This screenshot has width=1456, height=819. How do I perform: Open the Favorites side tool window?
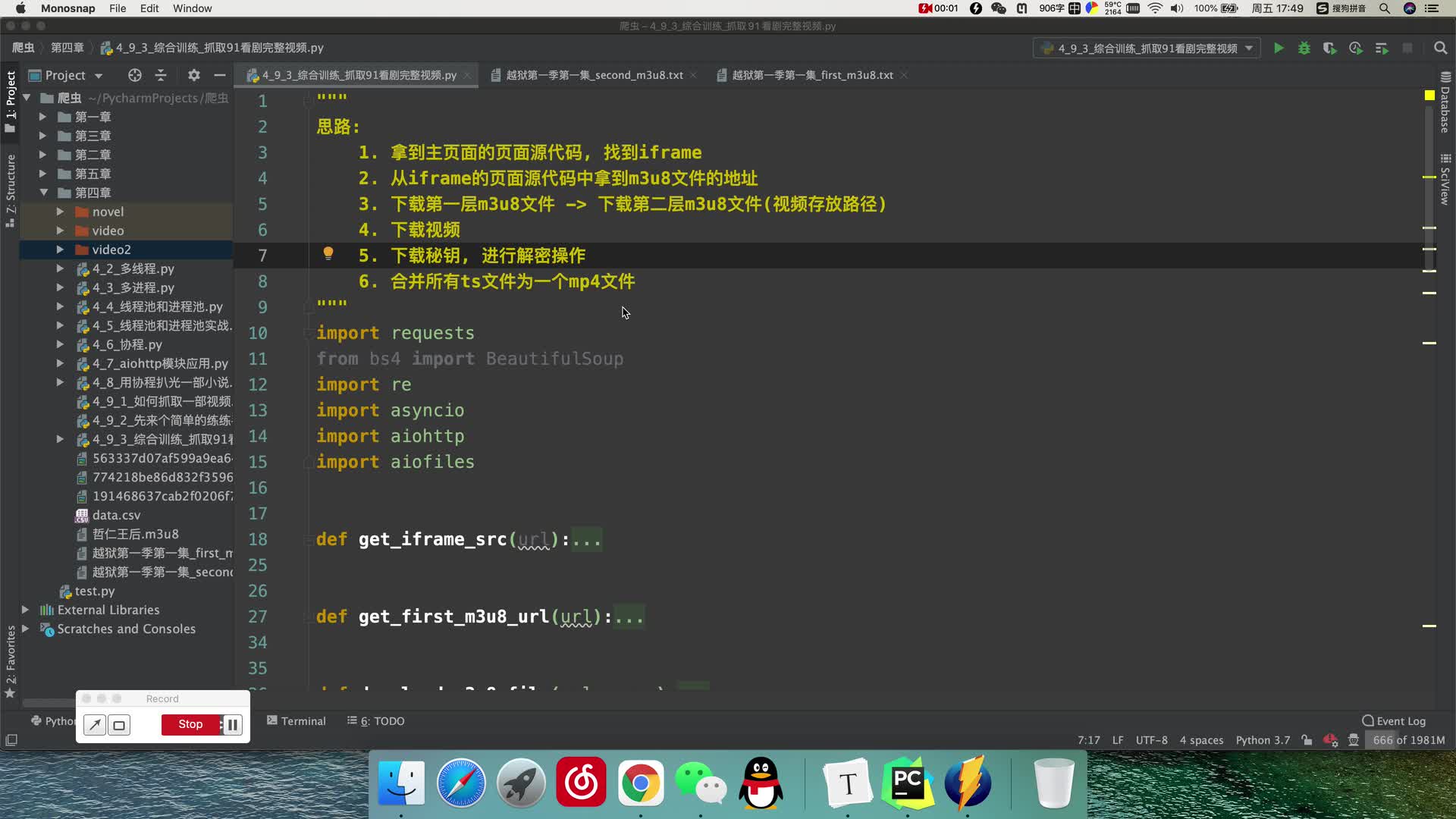pyautogui.click(x=11, y=661)
